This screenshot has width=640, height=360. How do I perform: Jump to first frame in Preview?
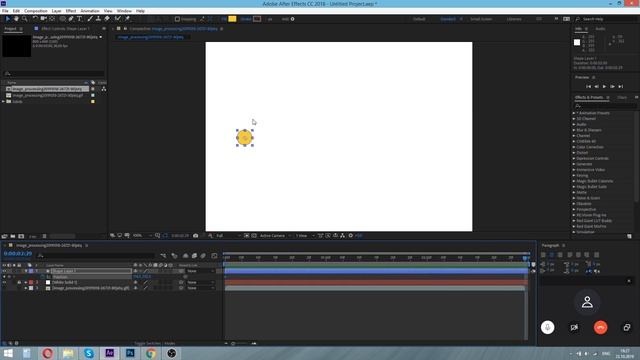pos(588,87)
